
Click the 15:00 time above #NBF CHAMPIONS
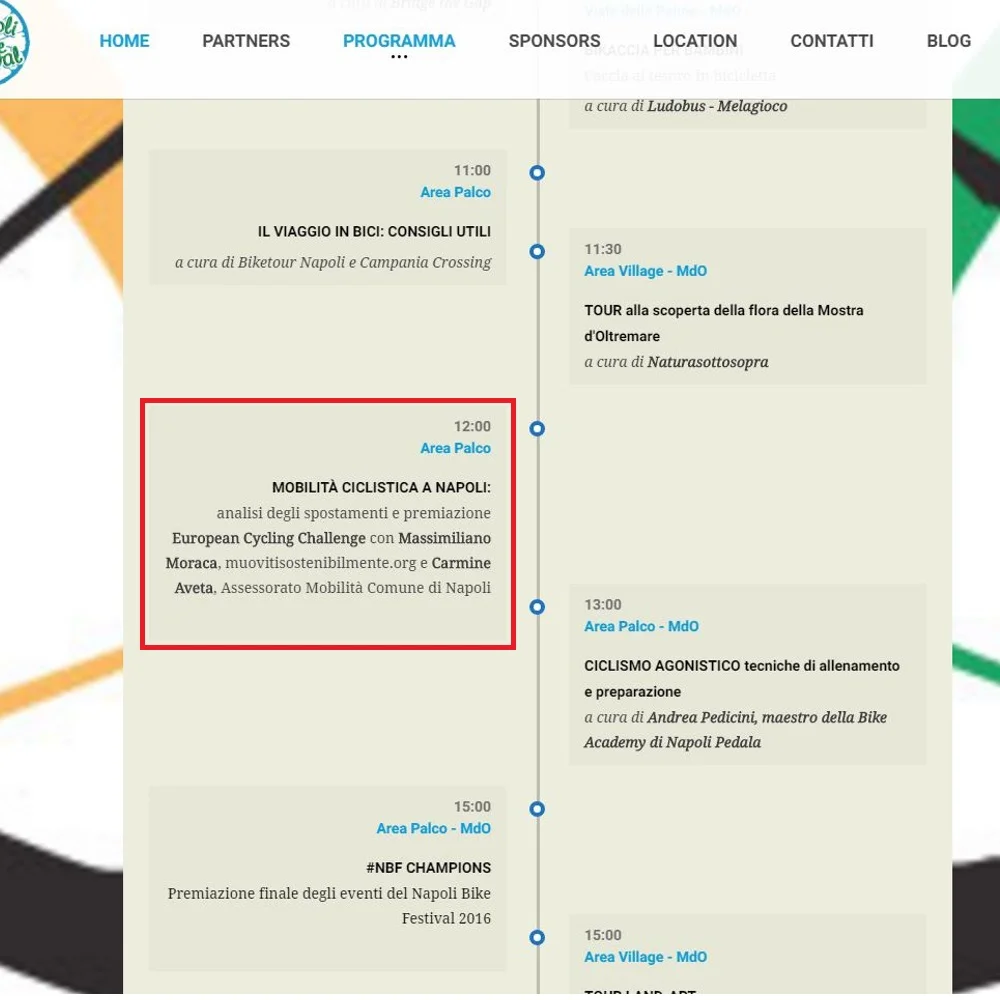pyautogui.click(x=472, y=807)
